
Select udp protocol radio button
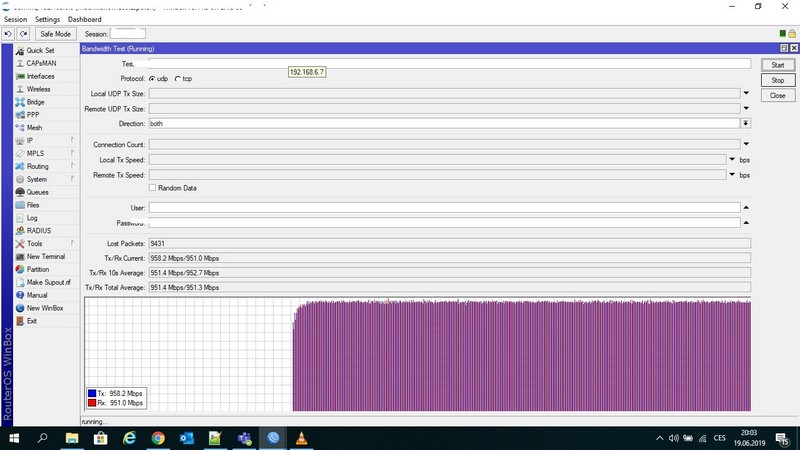152,79
